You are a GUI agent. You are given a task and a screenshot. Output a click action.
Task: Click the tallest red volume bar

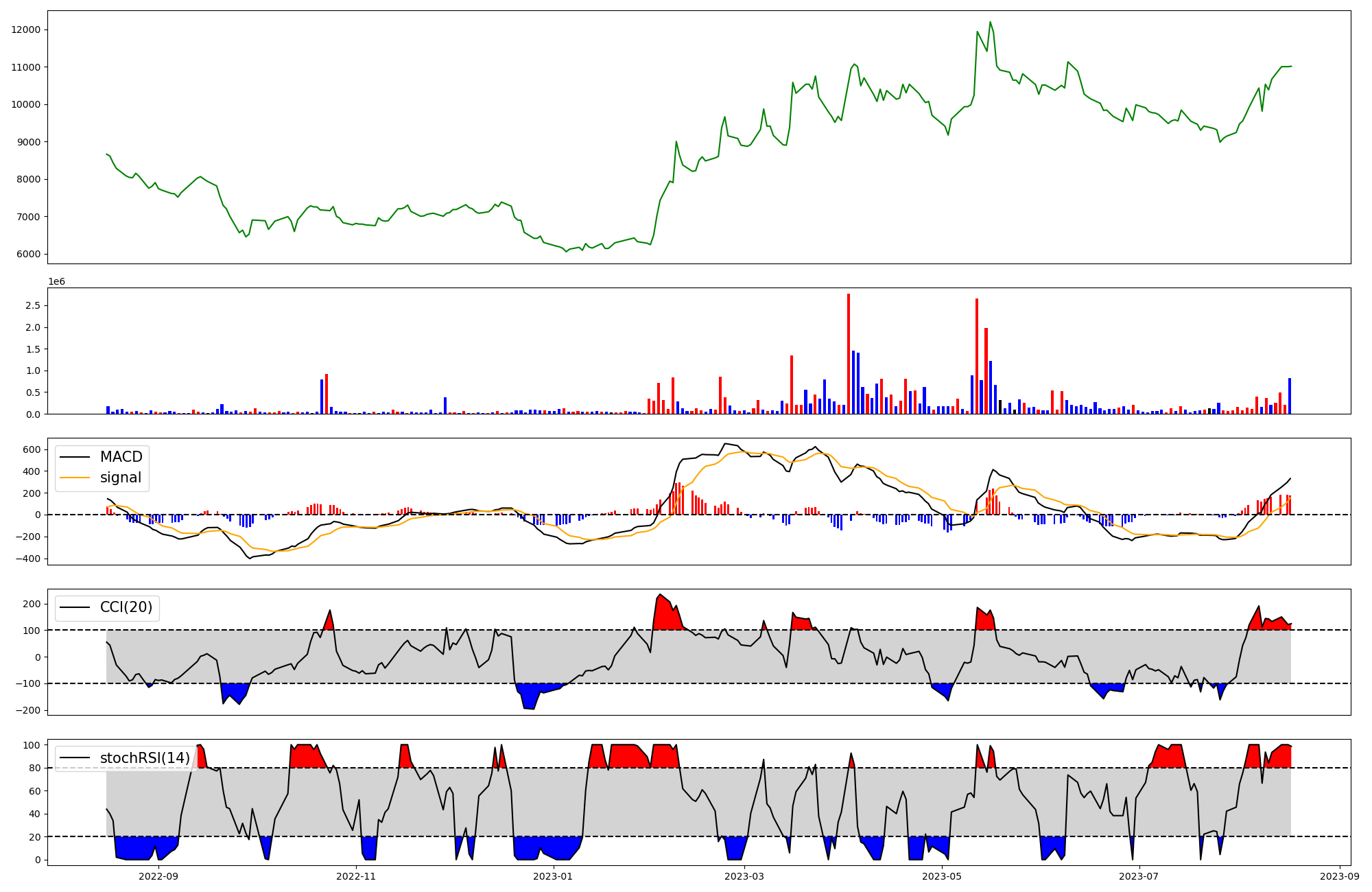pyautogui.click(x=849, y=354)
